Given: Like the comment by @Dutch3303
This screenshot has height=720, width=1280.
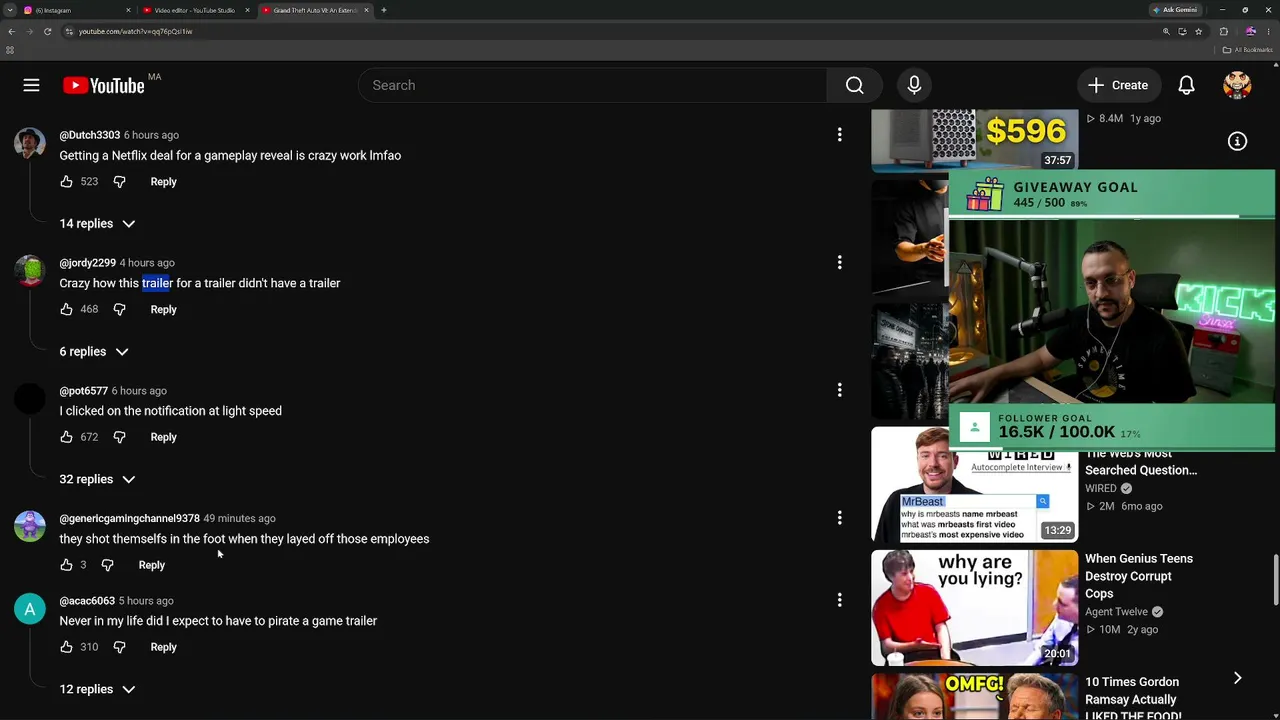Looking at the screenshot, I should [x=66, y=182].
